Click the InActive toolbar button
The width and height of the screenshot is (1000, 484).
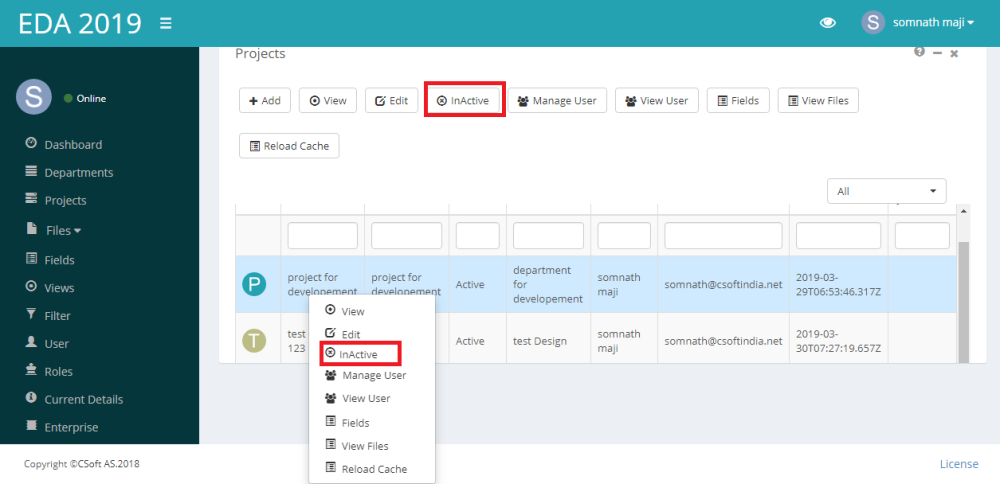(462, 101)
